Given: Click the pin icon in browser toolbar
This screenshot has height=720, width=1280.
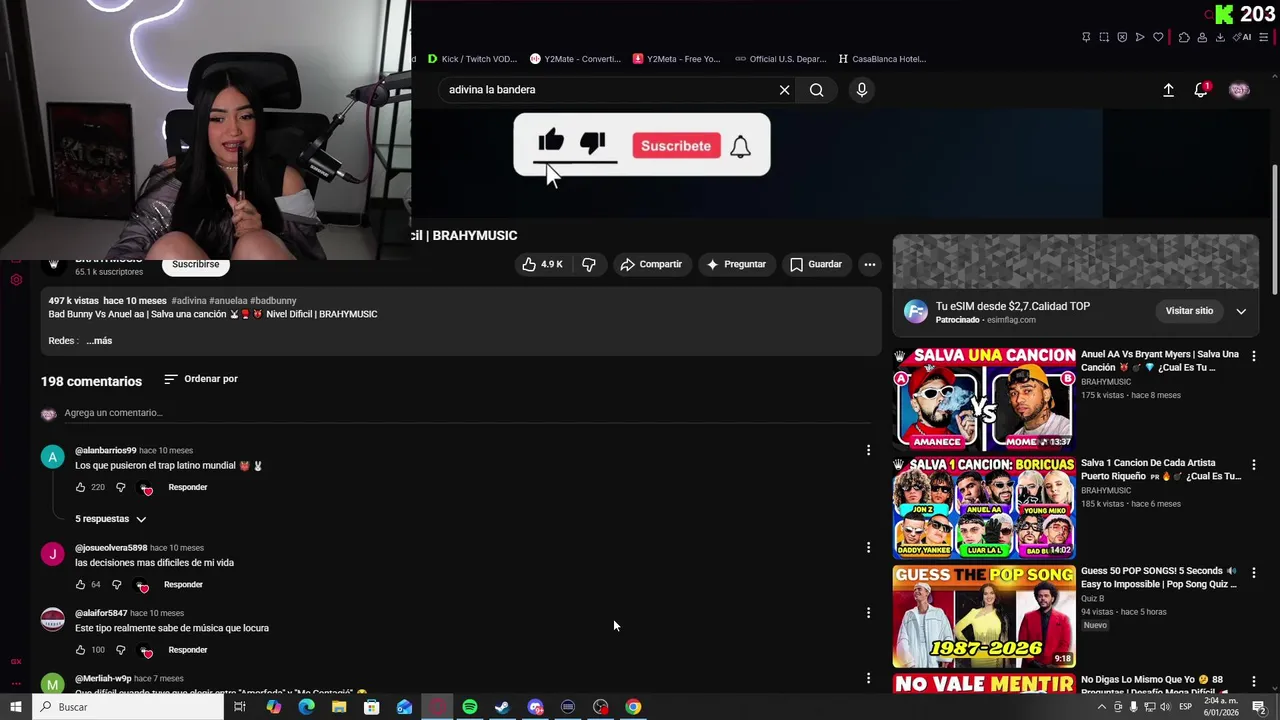Looking at the screenshot, I should 1086,37.
